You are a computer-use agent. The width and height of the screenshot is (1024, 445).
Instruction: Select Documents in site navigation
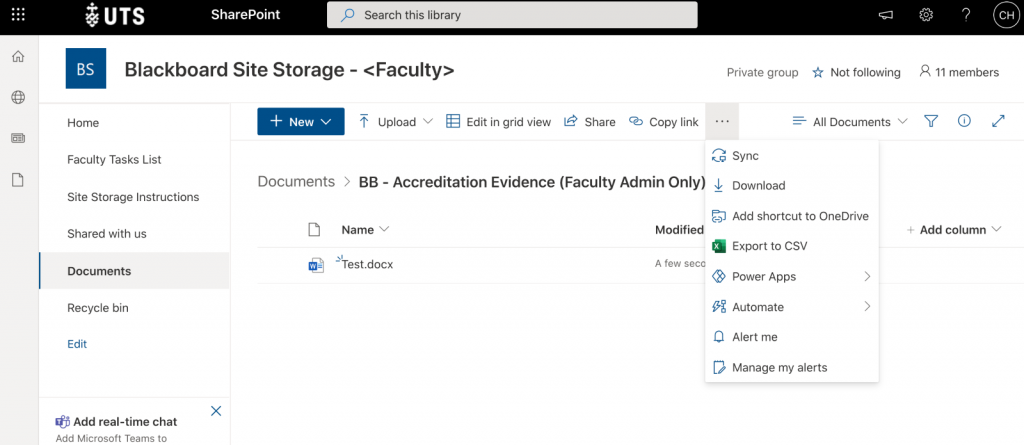click(x=134, y=271)
